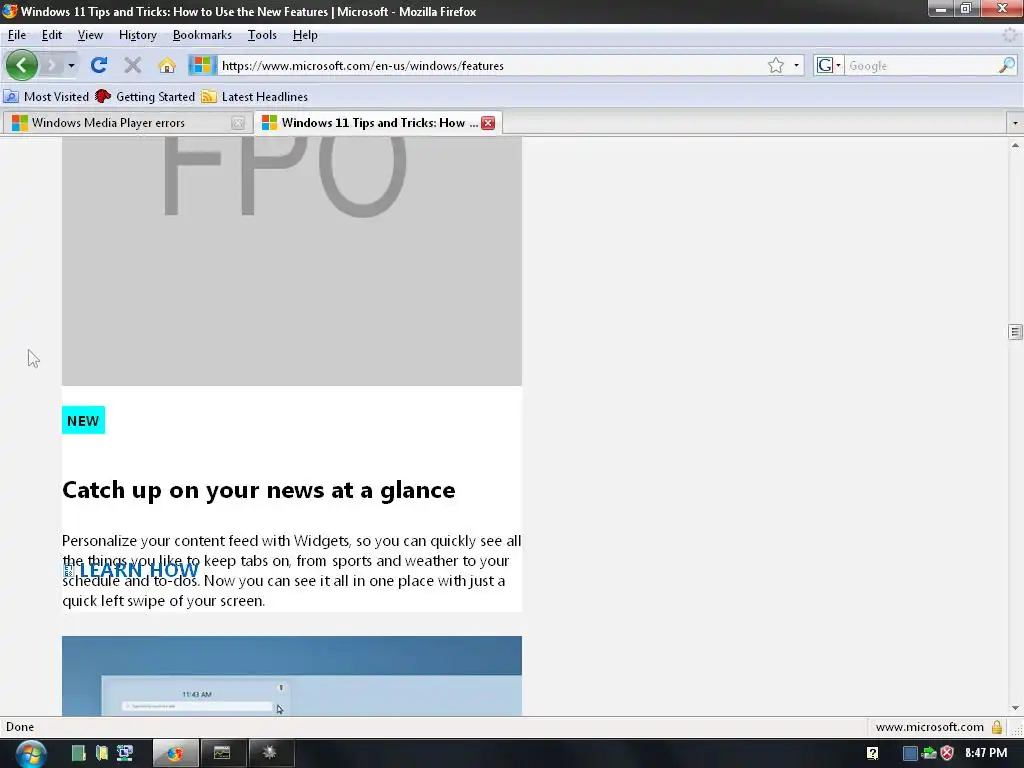Click the Show desktop quick launch icon
The height and width of the screenshot is (768, 1024).
(x=78, y=753)
